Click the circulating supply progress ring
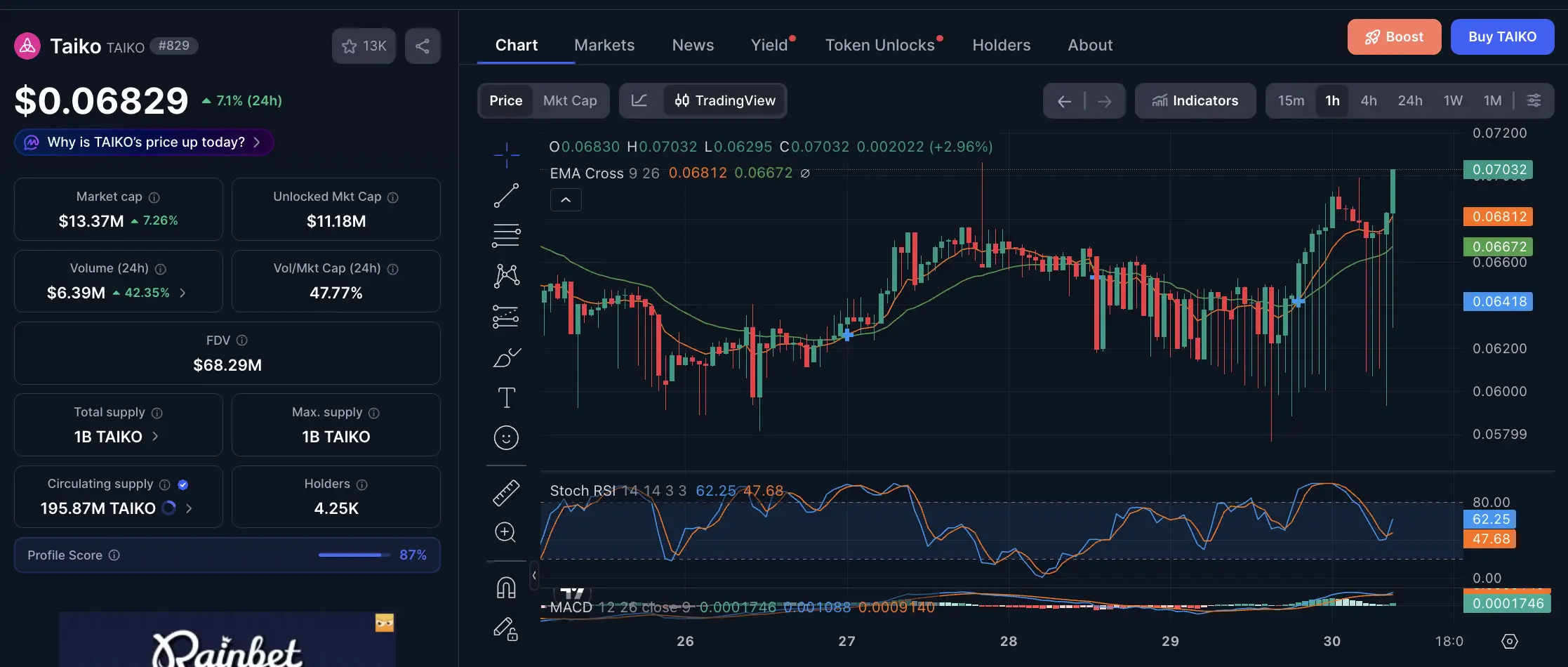Screen dimensions: 1568x667 pyautogui.click(x=169, y=508)
